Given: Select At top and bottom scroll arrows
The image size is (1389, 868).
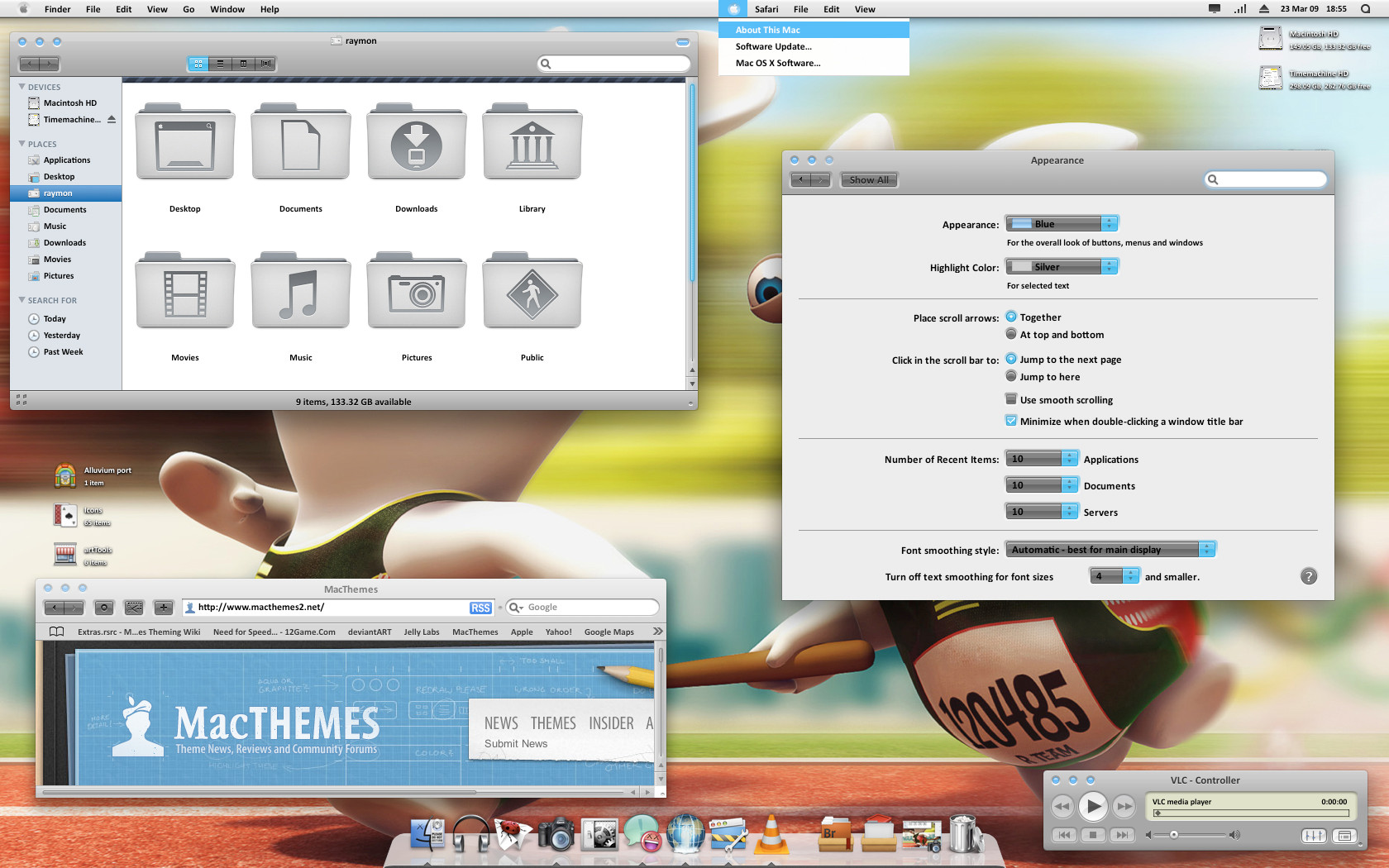Looking at the screenshot, I should coord(1011,334).
